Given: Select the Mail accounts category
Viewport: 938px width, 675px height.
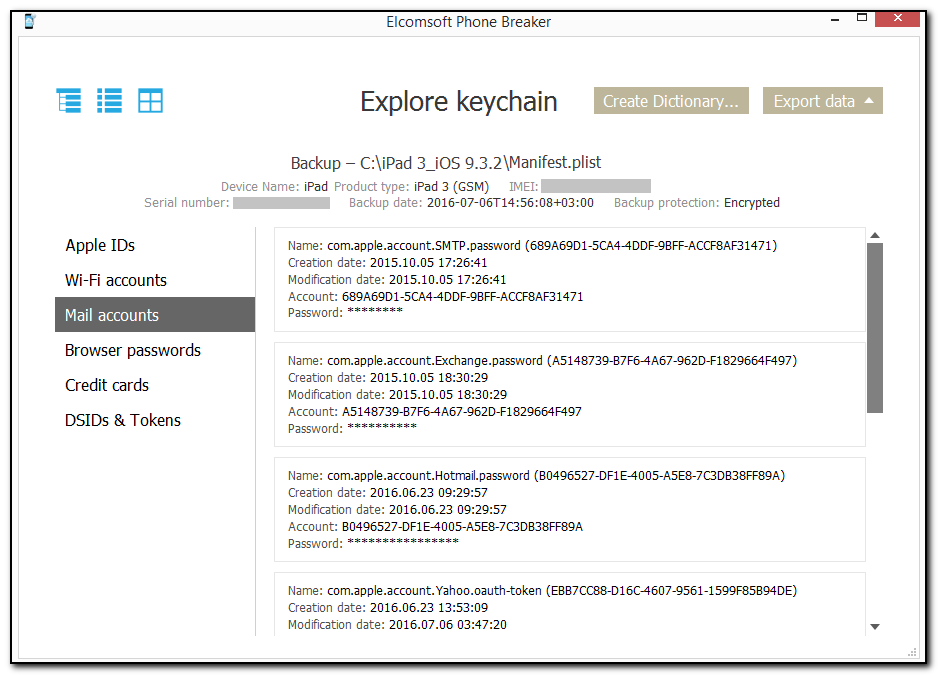Looking at the screenshot, I should click(x=113, y=314).
